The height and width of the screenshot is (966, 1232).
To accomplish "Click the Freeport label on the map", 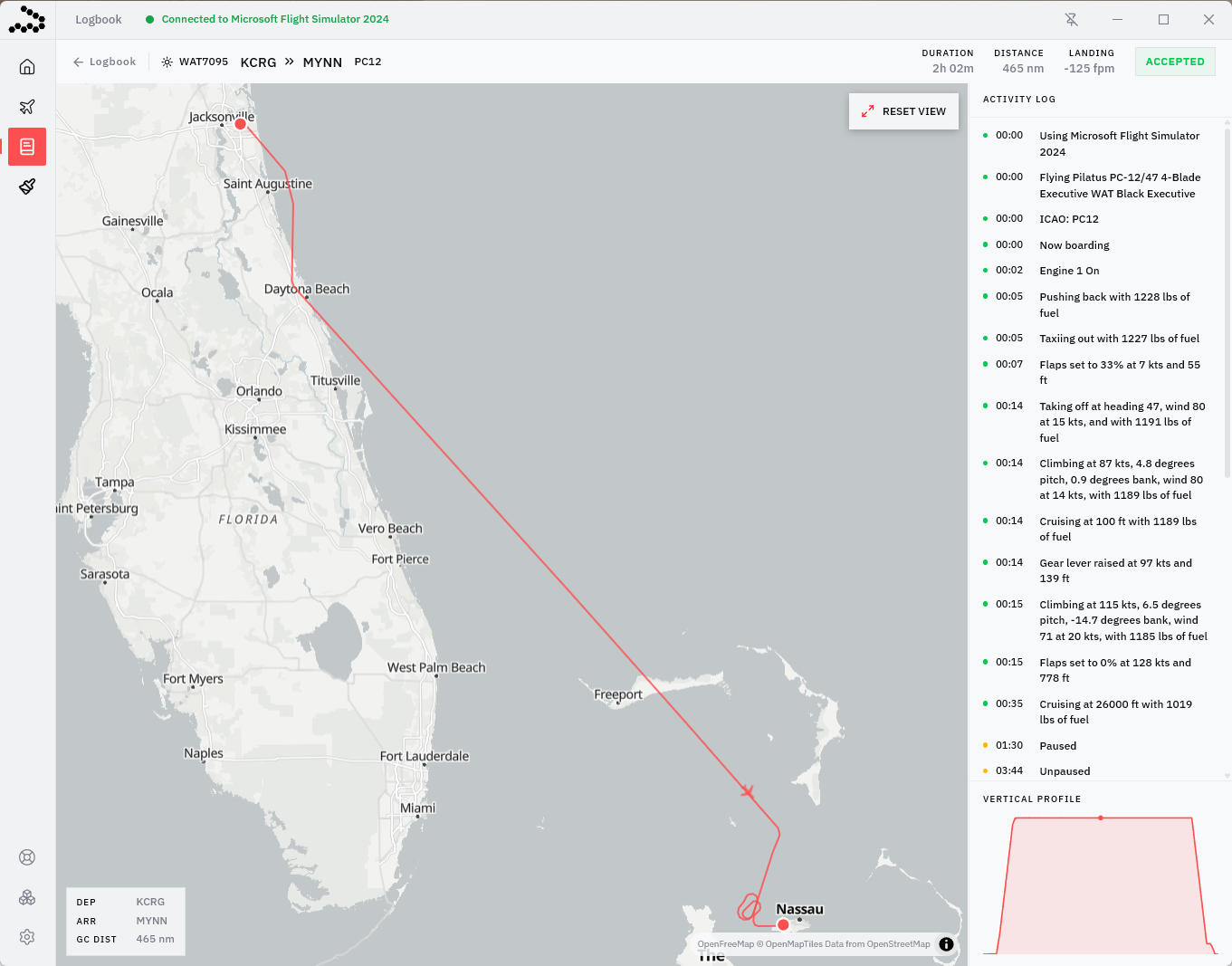I will tap(618, 694).
